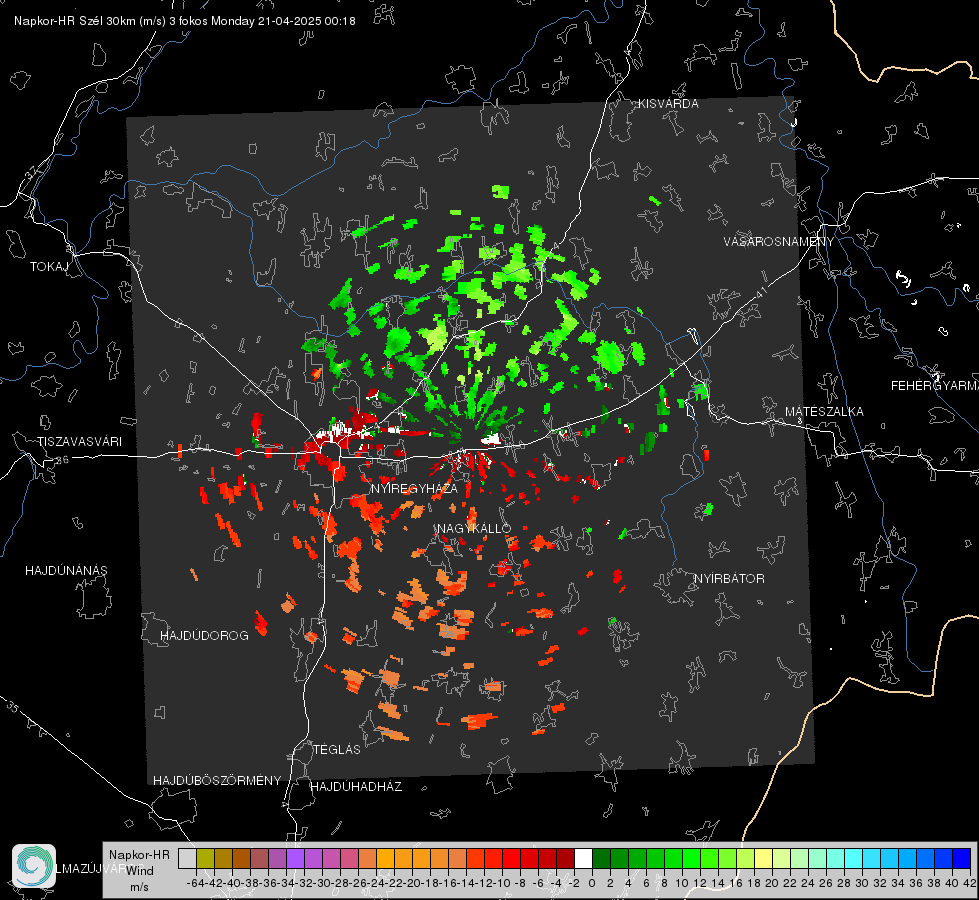The height and width of the screenshot is (900, 979).
Task: Click the swirl weather logo icon
Action: point(34,866)
